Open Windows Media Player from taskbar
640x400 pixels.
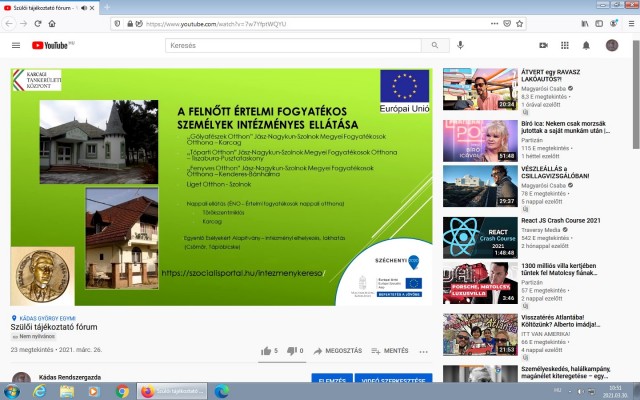click(94, 391)
